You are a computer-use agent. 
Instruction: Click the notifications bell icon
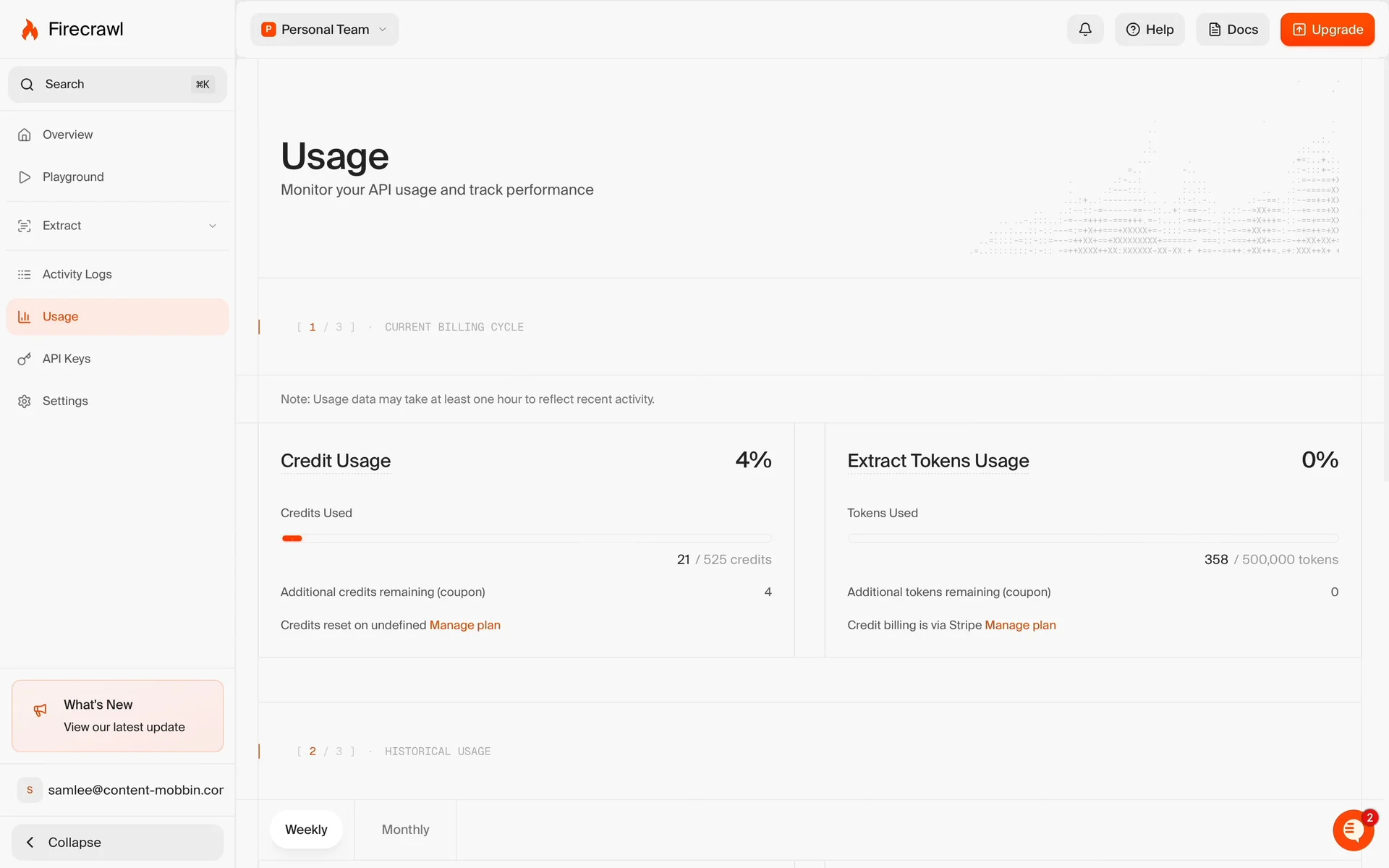(1084, 30)
